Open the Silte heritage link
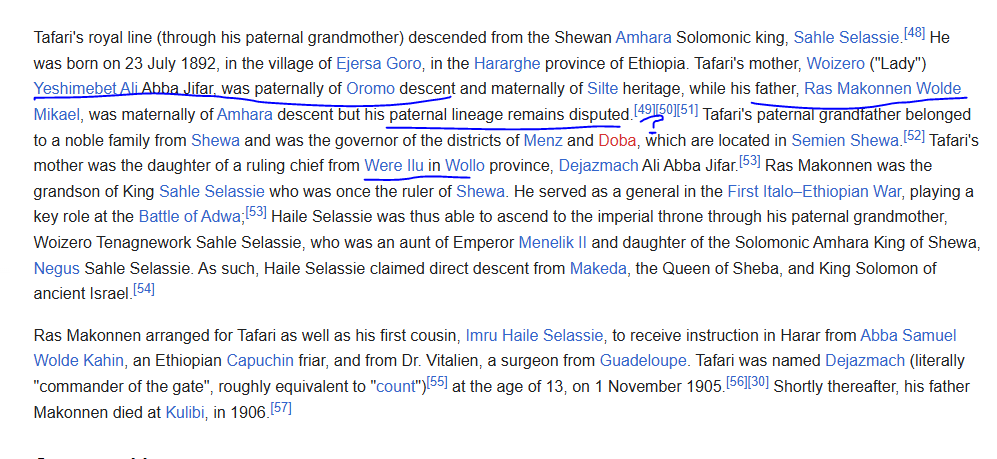Screen dimensions: 997x459 point(602,89)
